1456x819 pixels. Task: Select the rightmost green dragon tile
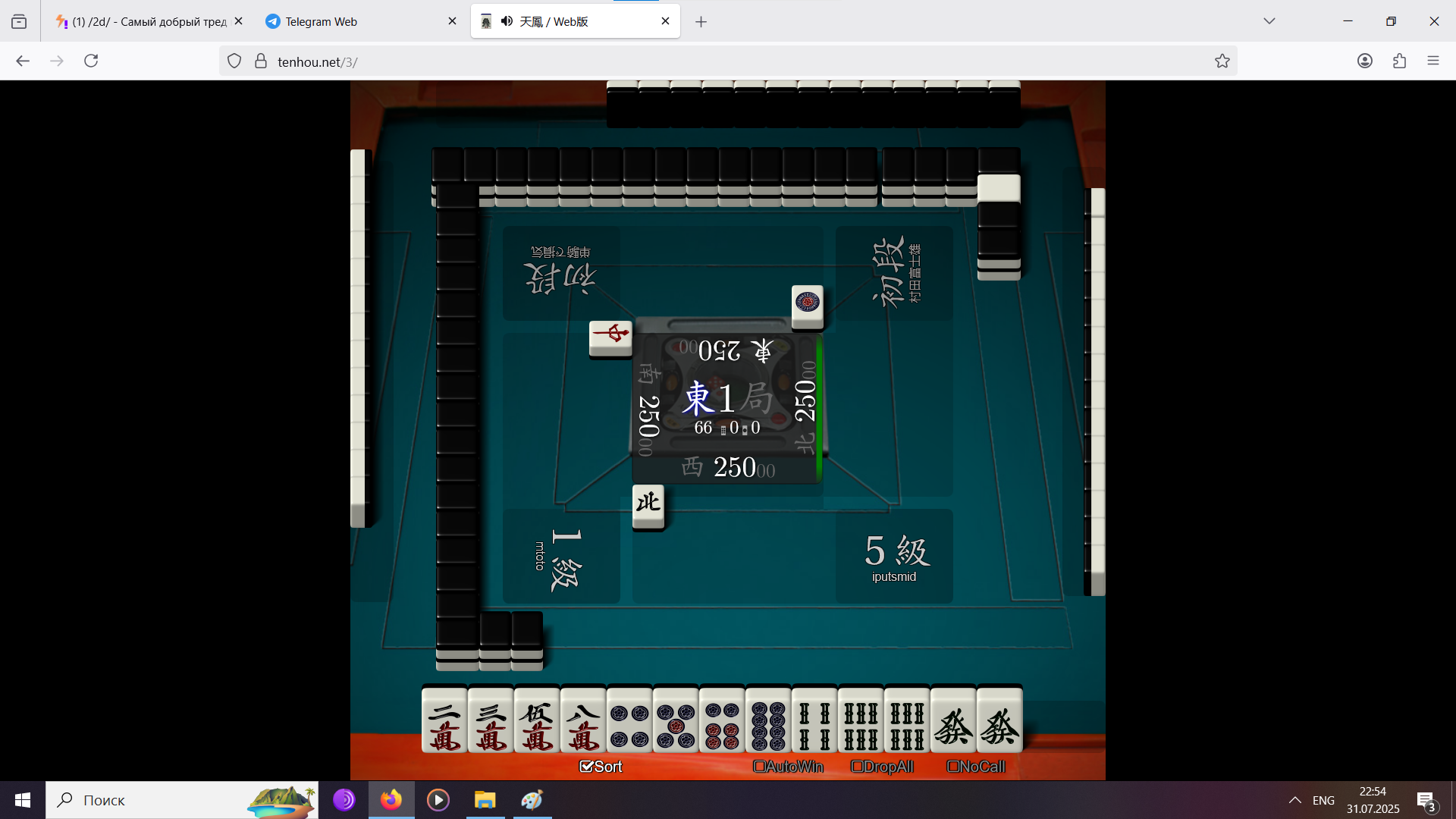[x=999, y=720]
